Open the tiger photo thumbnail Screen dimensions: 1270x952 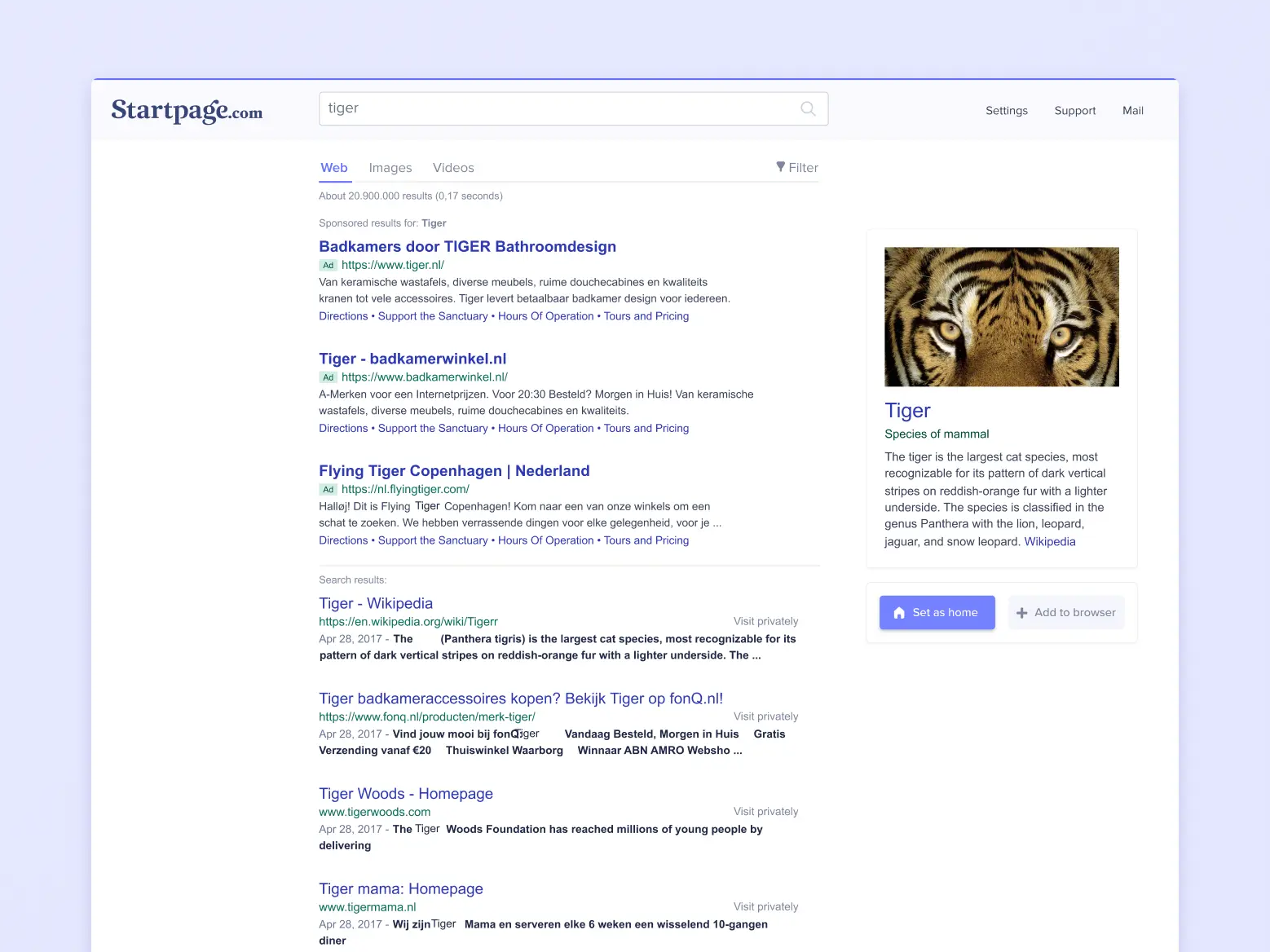tap(1002, 317)
